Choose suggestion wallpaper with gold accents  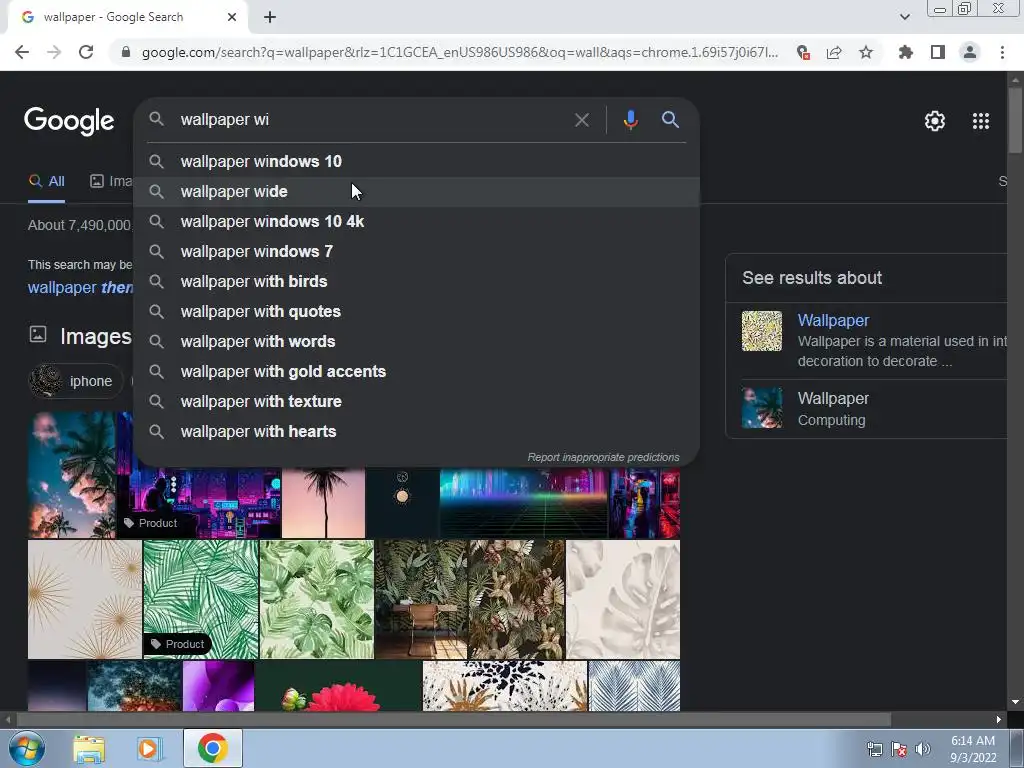tap(417, 372)
